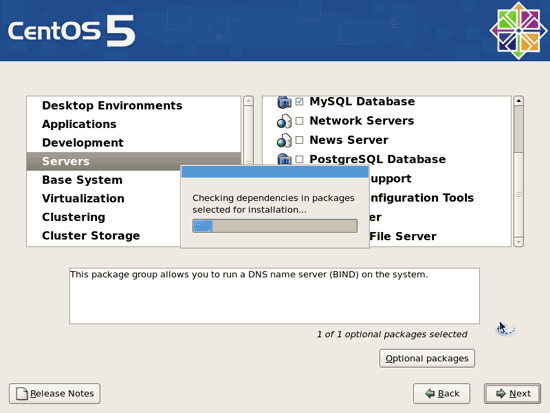Uncheck the MySQL Database checkbox
Viewport: 550px width, 413px height.
click(x=299, y=102)
